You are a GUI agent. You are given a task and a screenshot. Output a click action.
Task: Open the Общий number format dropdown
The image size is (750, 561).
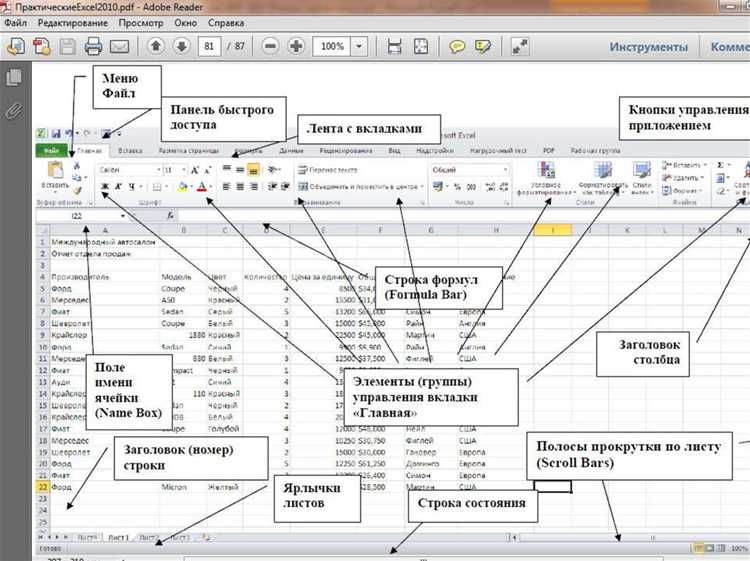pyautogui.click(x=506, y=170)
